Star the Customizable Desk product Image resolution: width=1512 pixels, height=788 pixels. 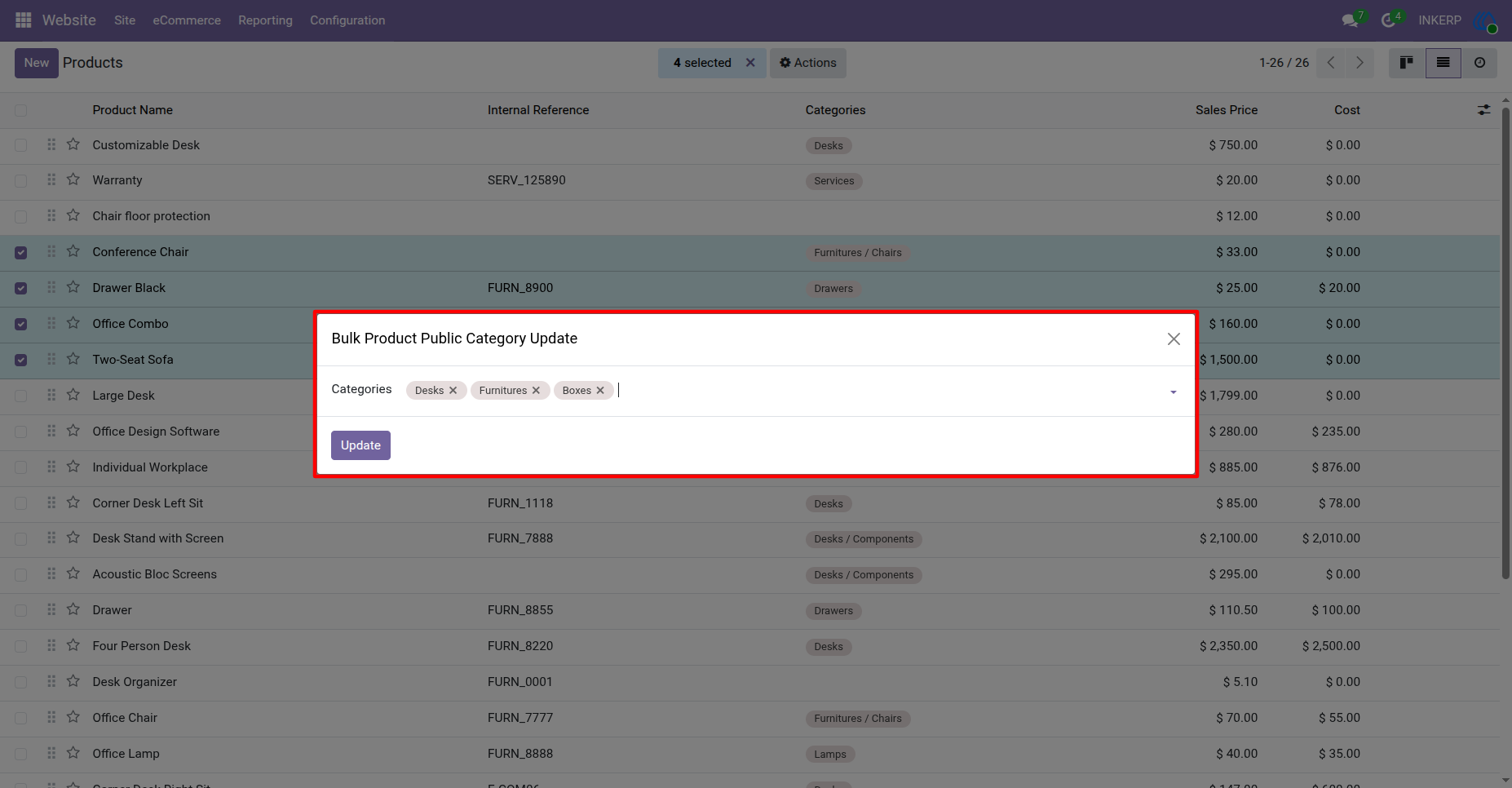(x=73, y=144)
